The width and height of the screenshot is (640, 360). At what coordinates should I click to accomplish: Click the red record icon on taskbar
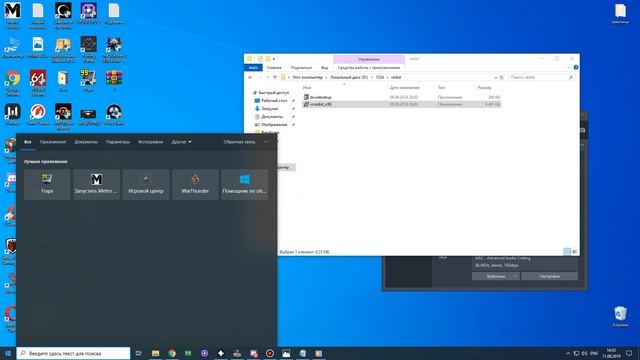(x=270, y=353)
